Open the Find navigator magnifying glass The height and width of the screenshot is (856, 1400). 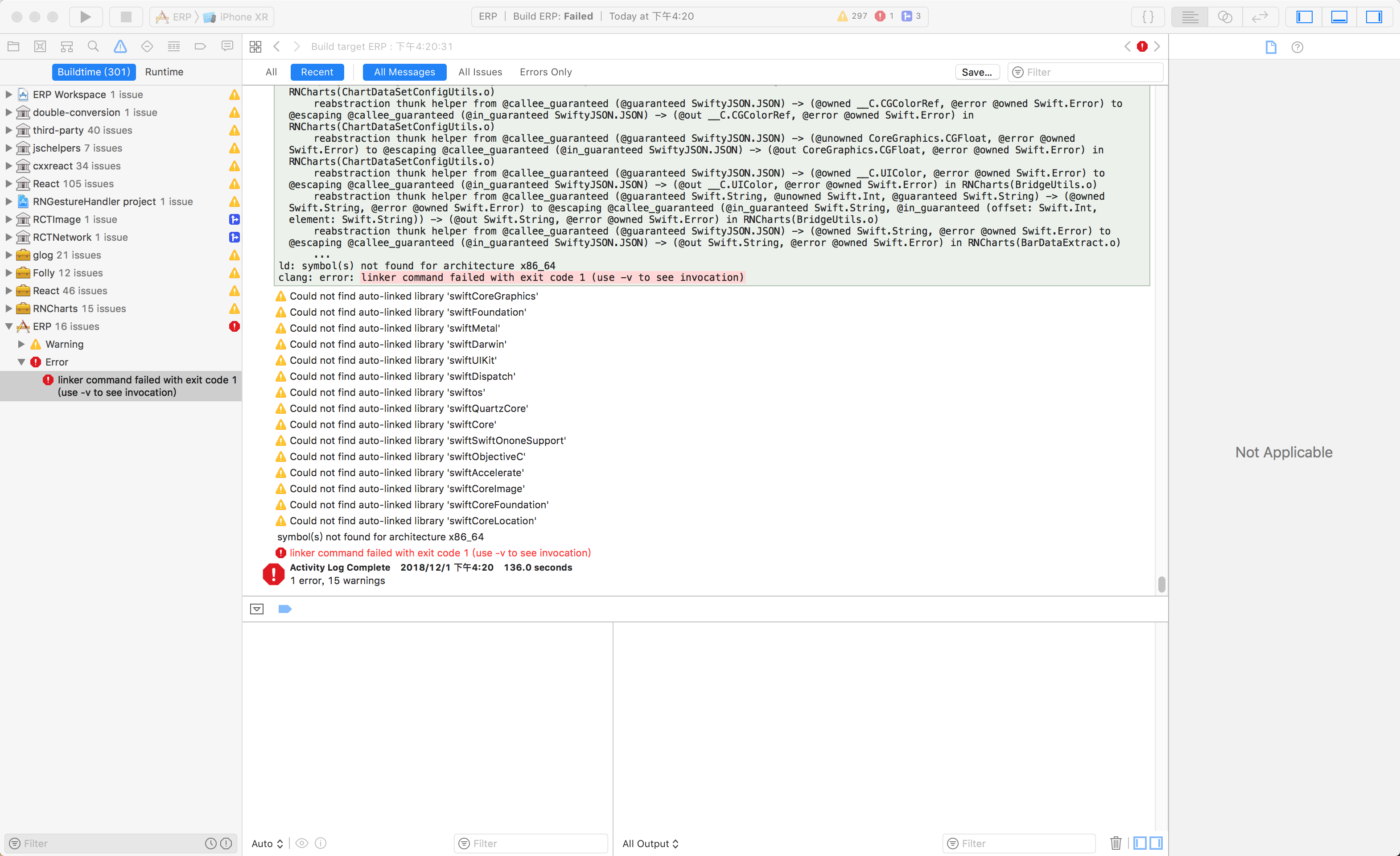pyautogui.click(x=93, y=46)
